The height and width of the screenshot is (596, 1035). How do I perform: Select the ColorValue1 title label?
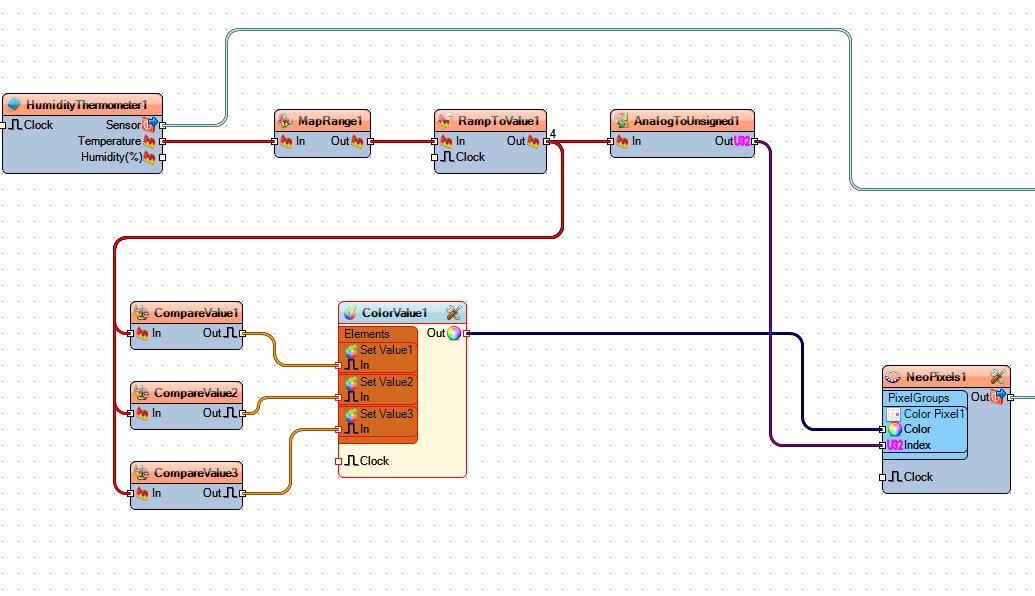click(x=395, y=313)
